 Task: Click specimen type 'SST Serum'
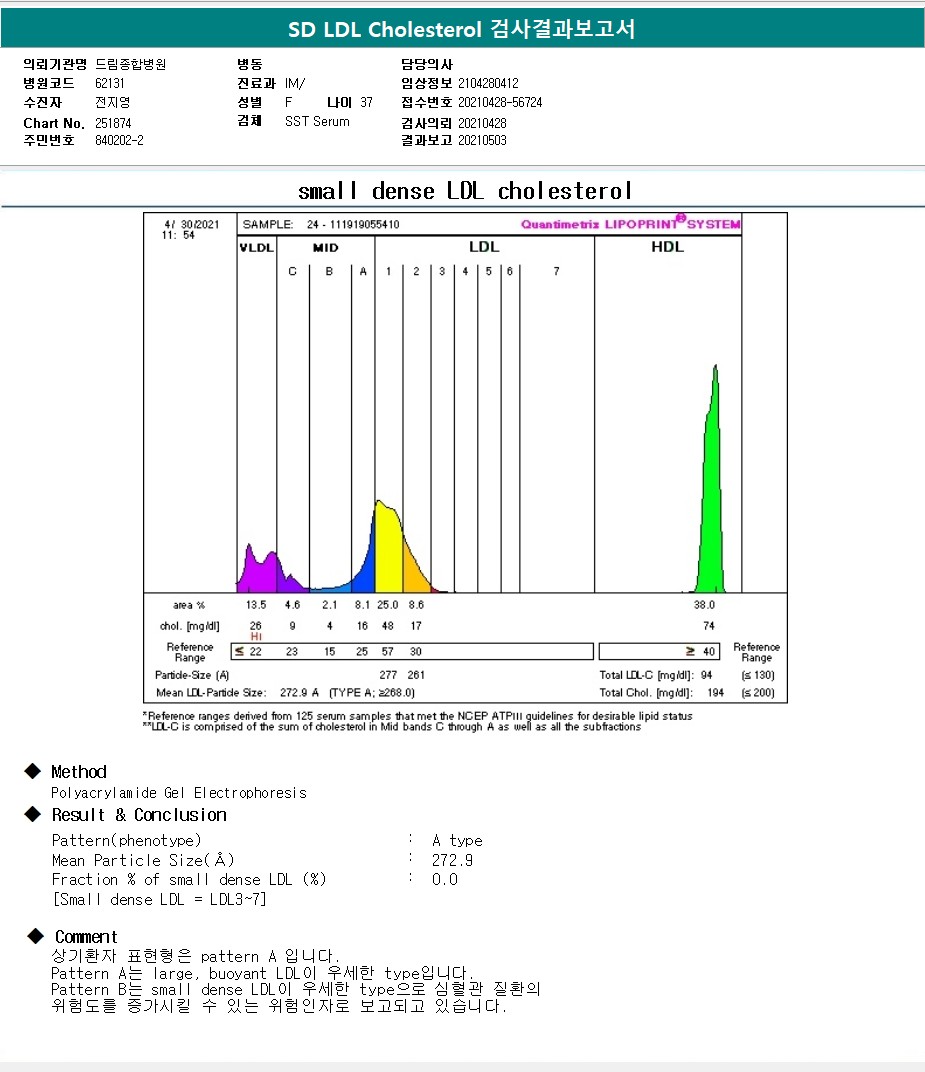click(317, 122)
